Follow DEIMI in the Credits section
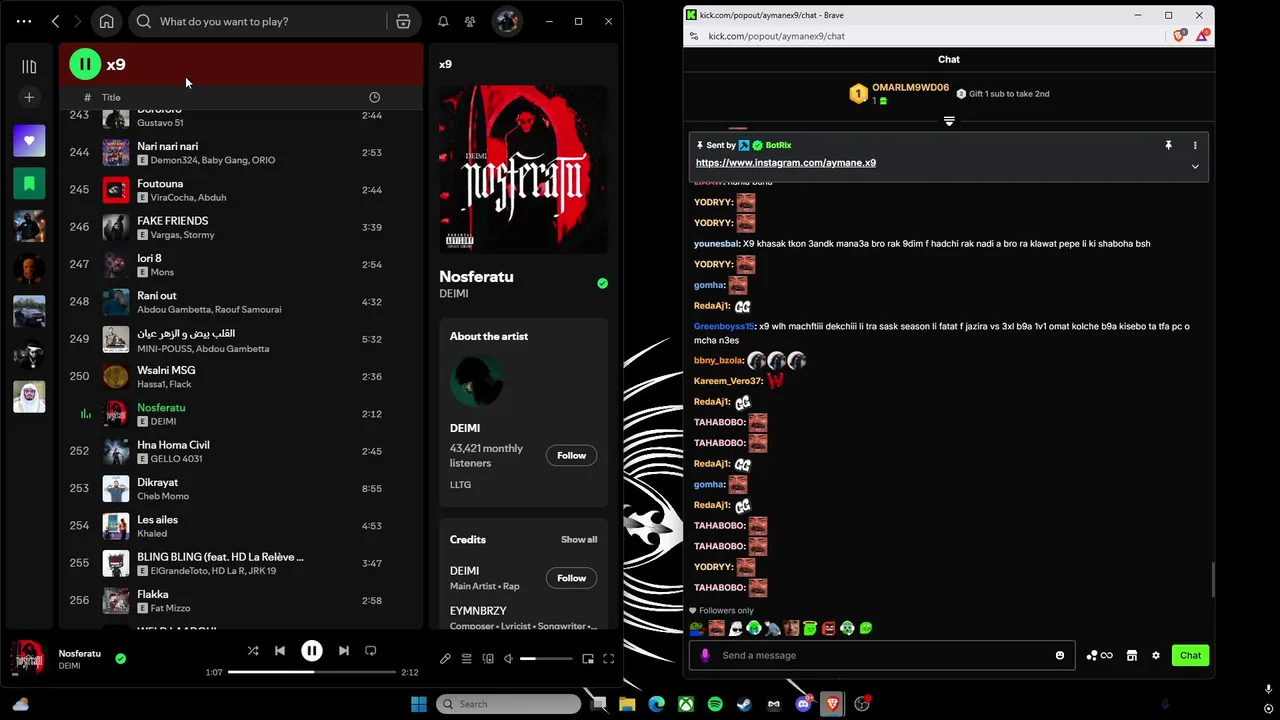Screen dimensions: 1280x720 point(571,578)
